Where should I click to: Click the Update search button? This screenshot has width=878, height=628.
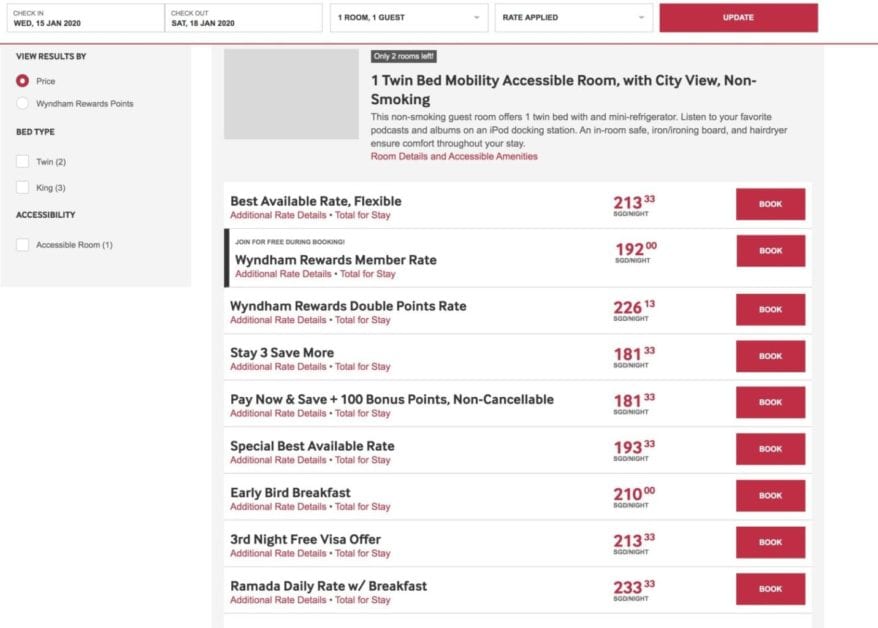point(739,17)
